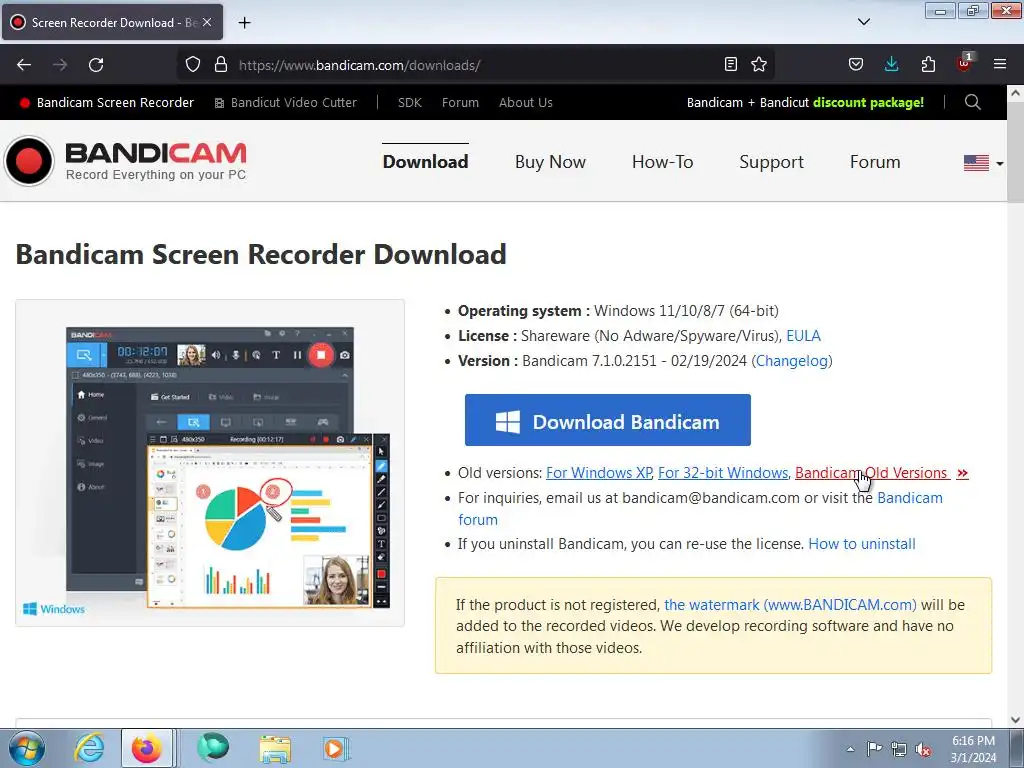The height and width of the screenshot is (768, 1024).
Task: Click the address bar URL field
Action: tap(477, 65)
